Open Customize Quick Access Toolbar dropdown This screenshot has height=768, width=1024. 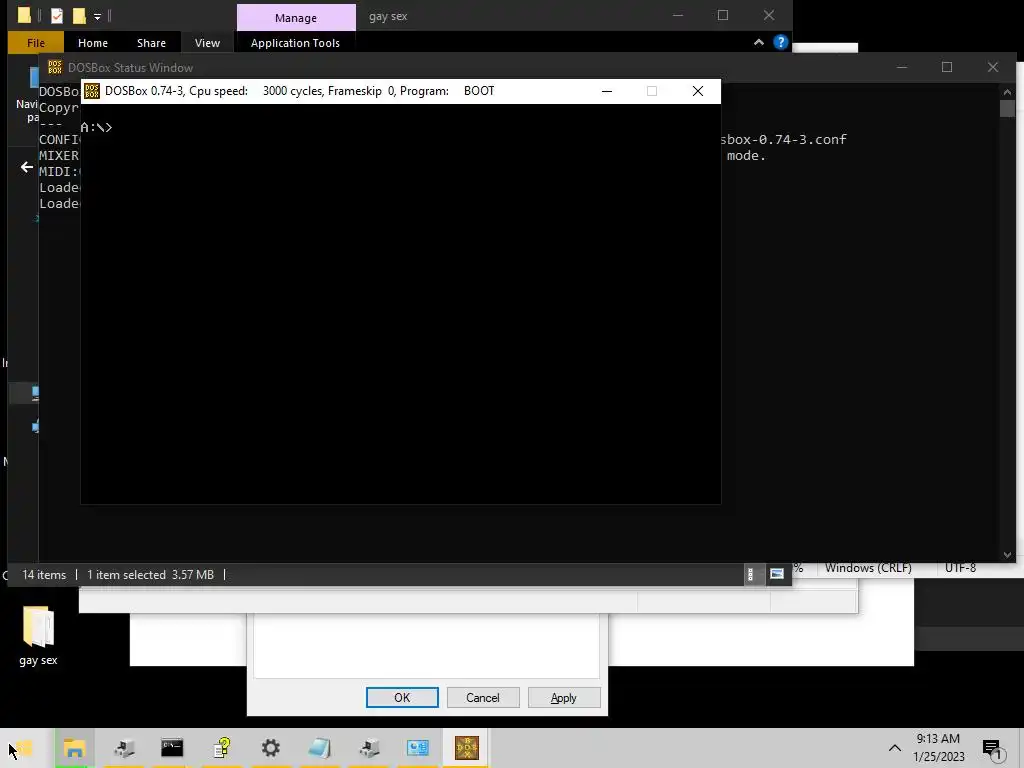[97, 16]
